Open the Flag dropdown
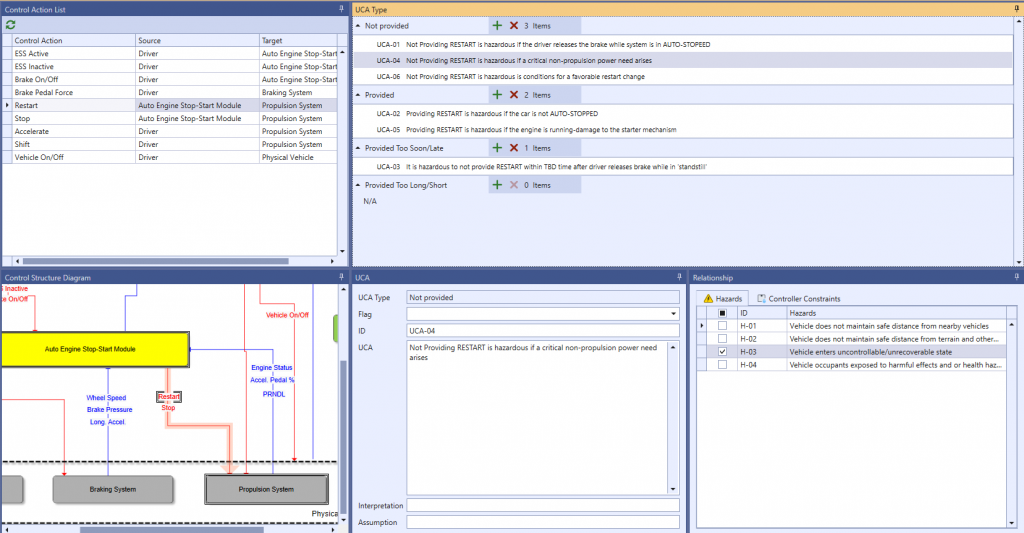Image resolution: width=1024 pixels, height=533 pixels. pyautogui.click(x=673, y=314)
